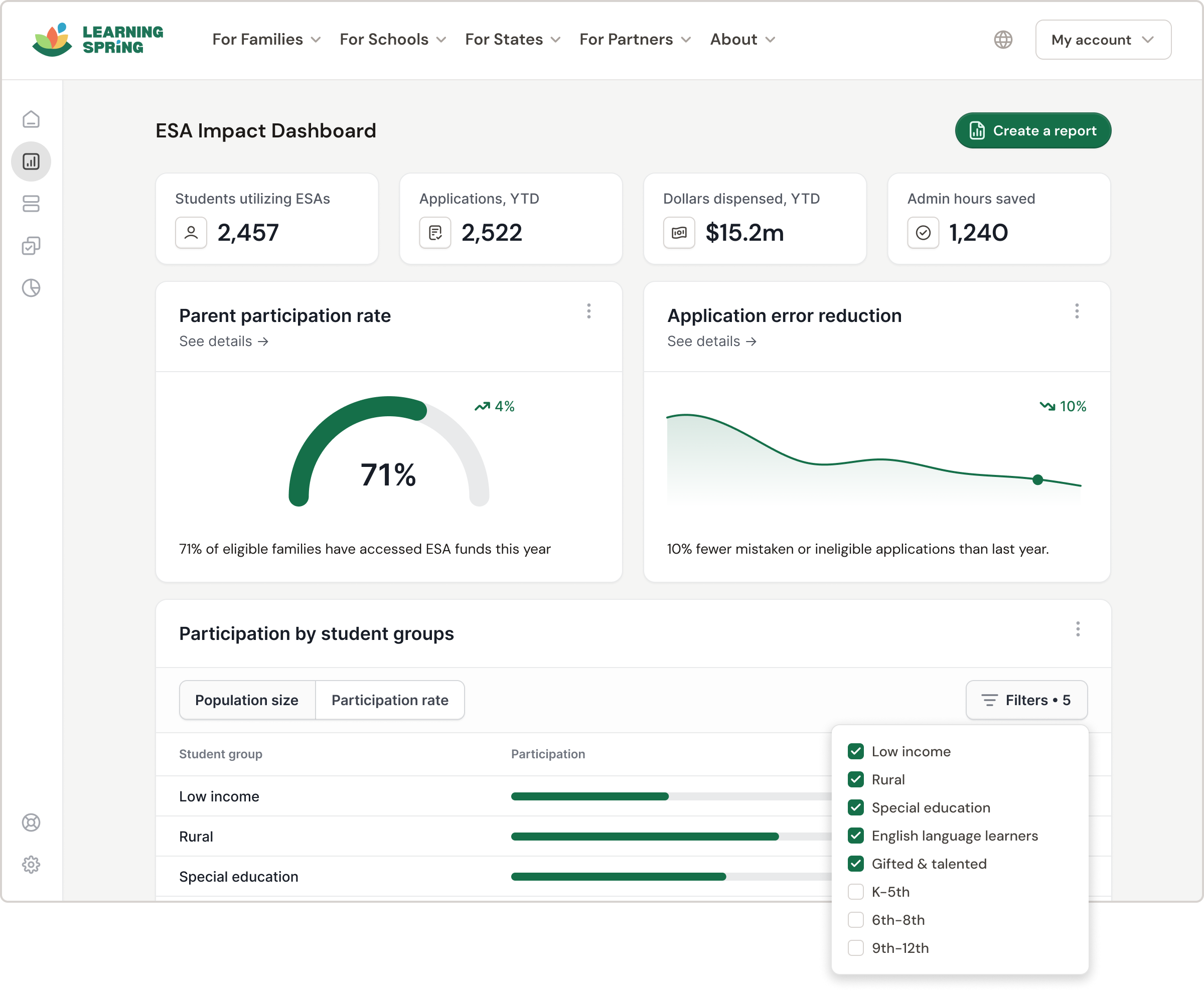Select the pie chart sidebar icon
The width and height of the screenshot is (1204, 992).
tap(31, 288)
